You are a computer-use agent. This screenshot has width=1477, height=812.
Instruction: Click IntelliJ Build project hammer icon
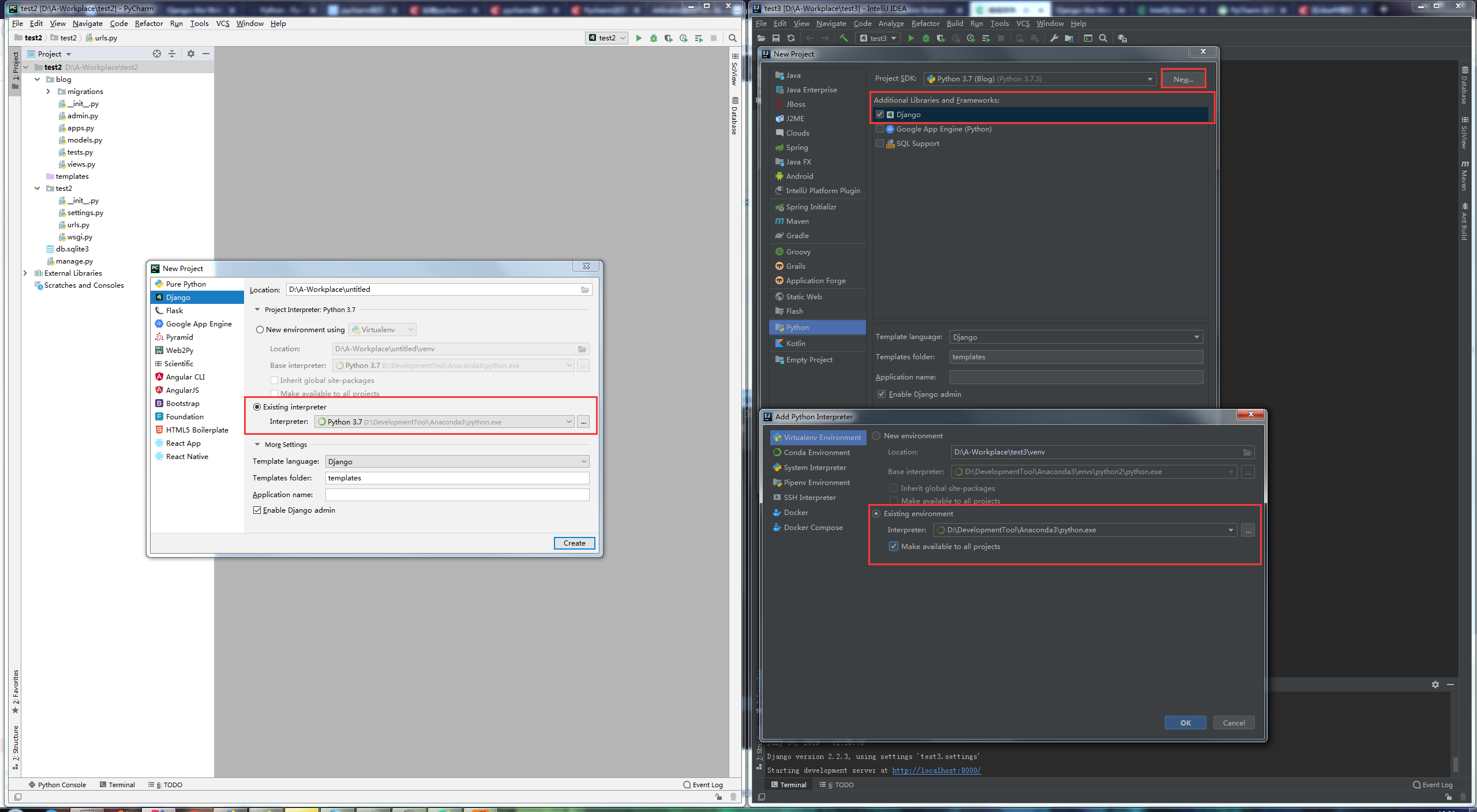click(844, 38)
